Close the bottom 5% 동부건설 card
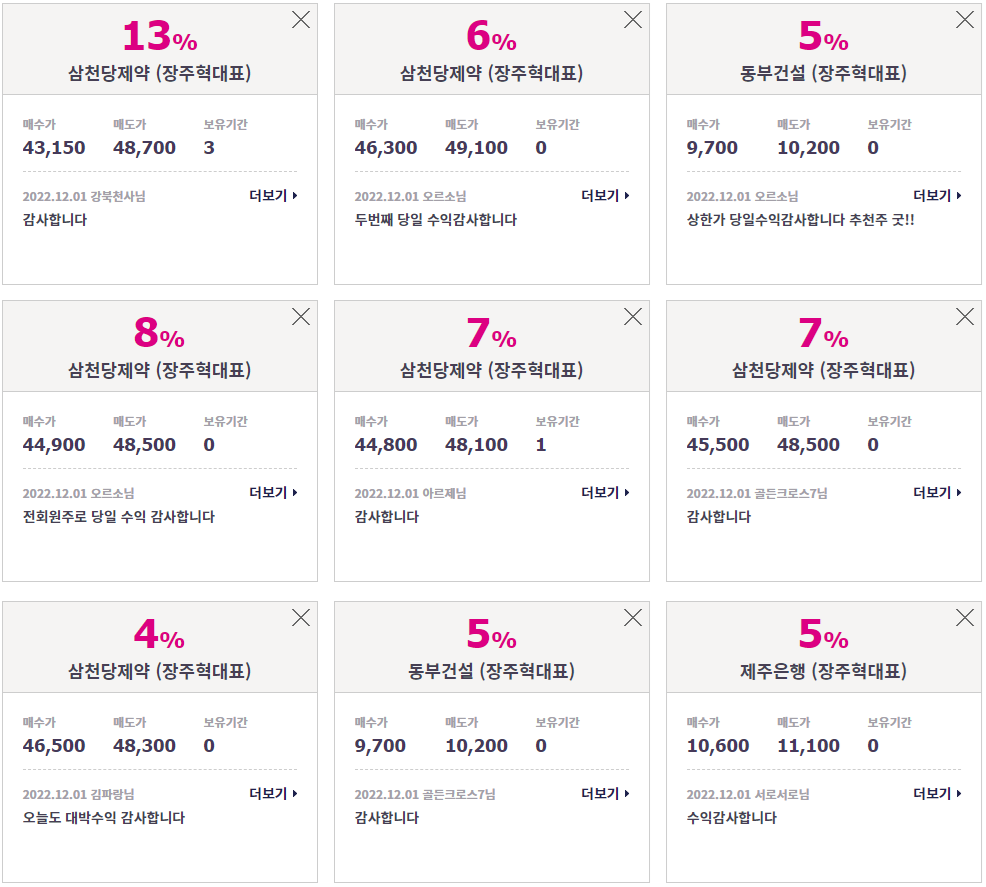986x887 pixels. click(633, 618)
